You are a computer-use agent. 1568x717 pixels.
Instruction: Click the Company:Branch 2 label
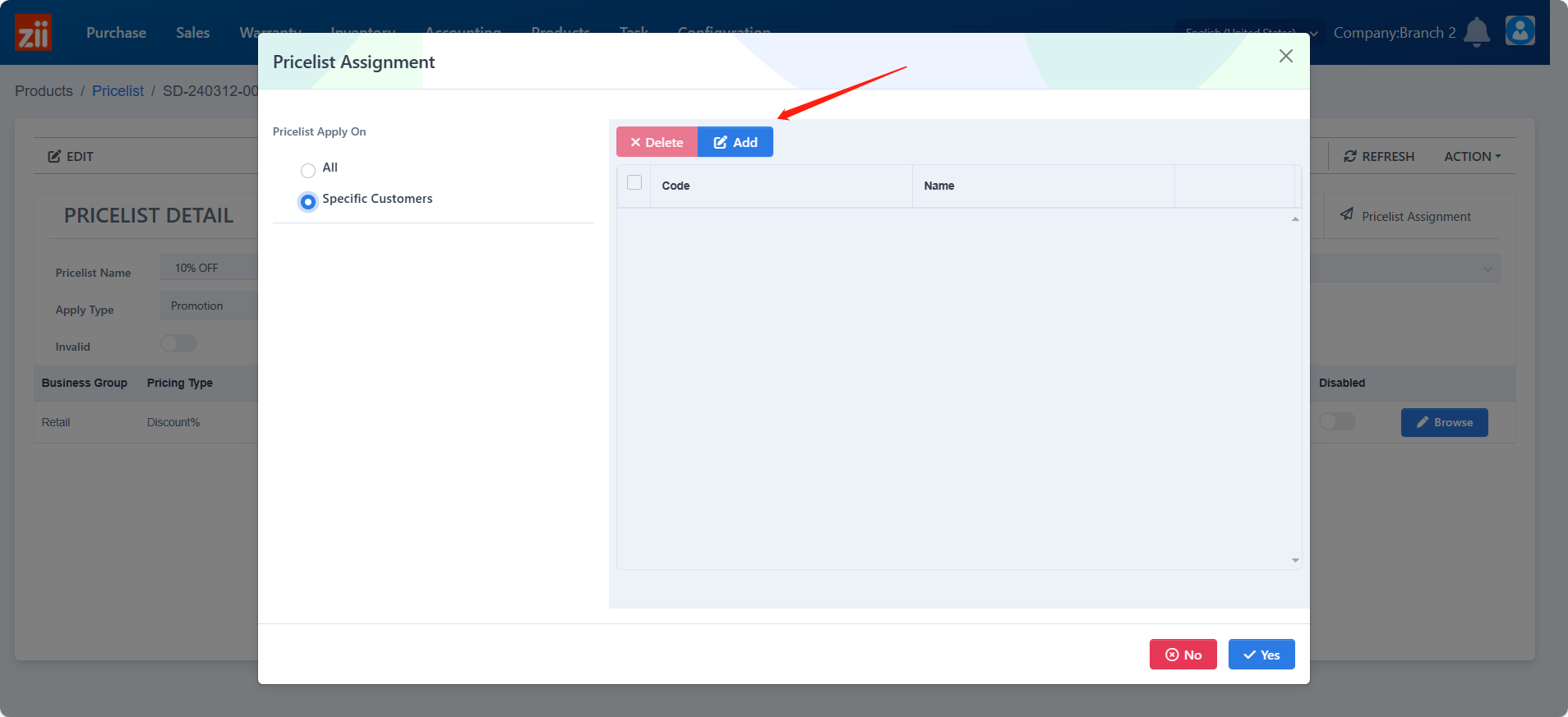click(x=1395, y=33)
